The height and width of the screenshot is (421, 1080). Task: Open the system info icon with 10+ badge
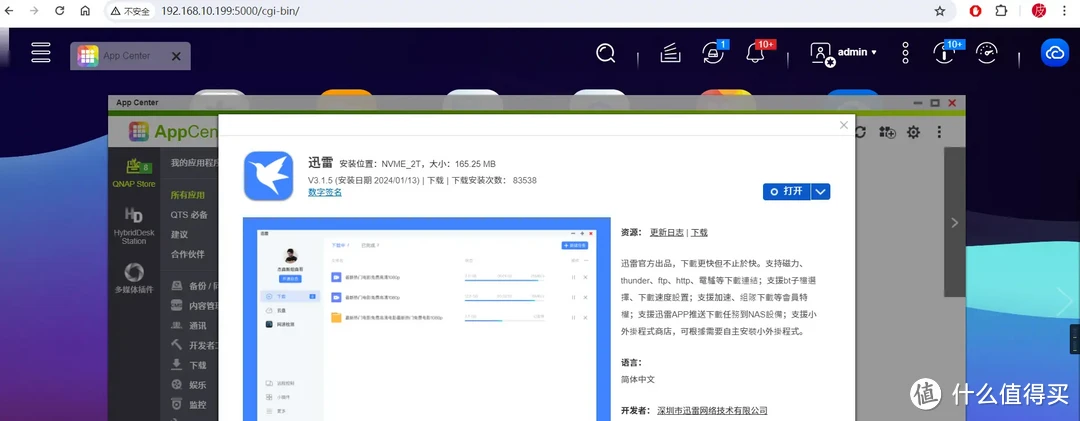coord(945,52)
